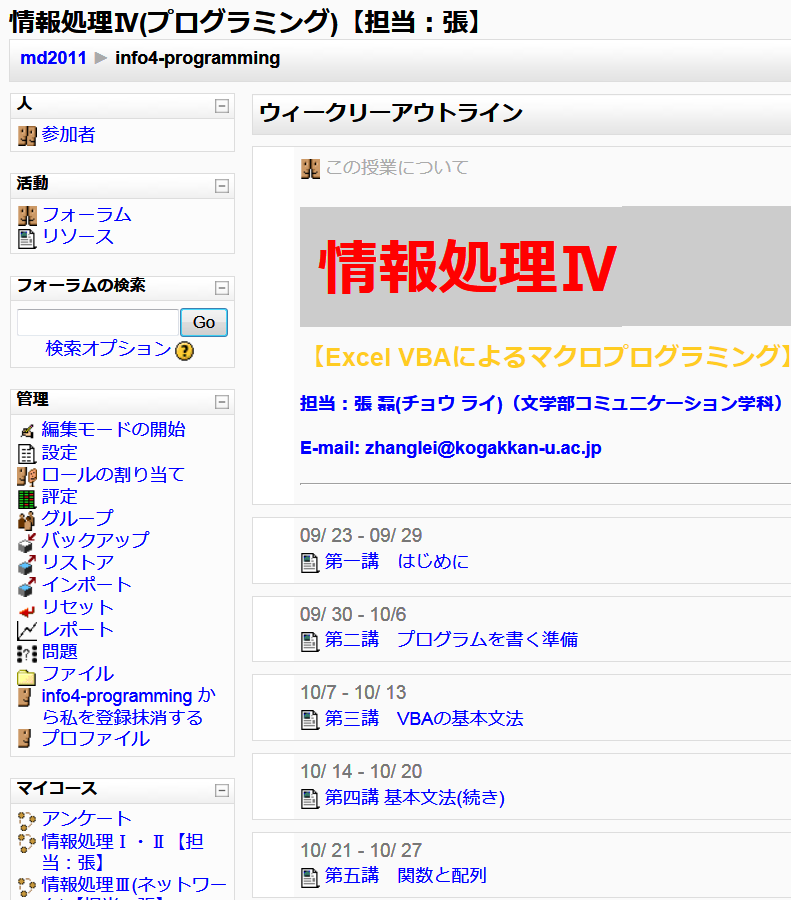Click into the forum search field
Viewport: 791px width, 900px height.
[x=98, y=322]
